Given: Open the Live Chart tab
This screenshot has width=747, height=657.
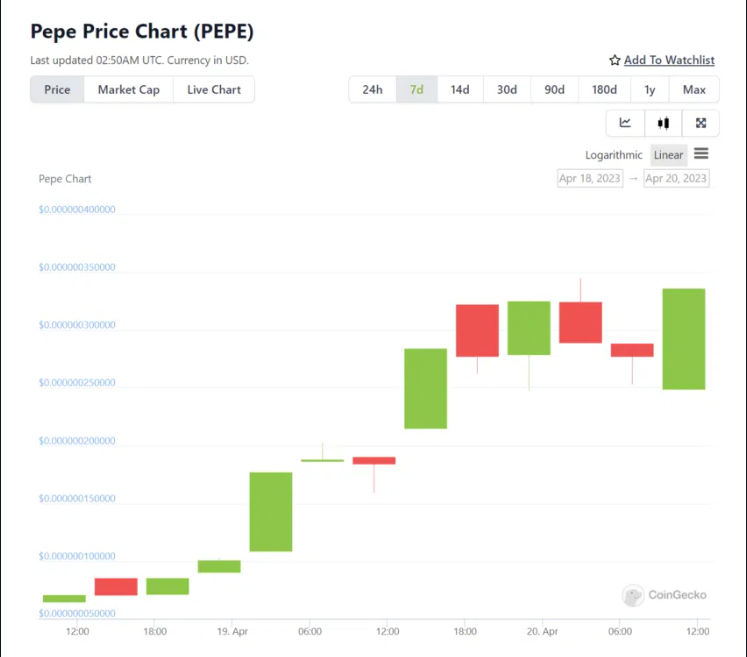Looking at the screenshot, I should (x=214, y=90).
